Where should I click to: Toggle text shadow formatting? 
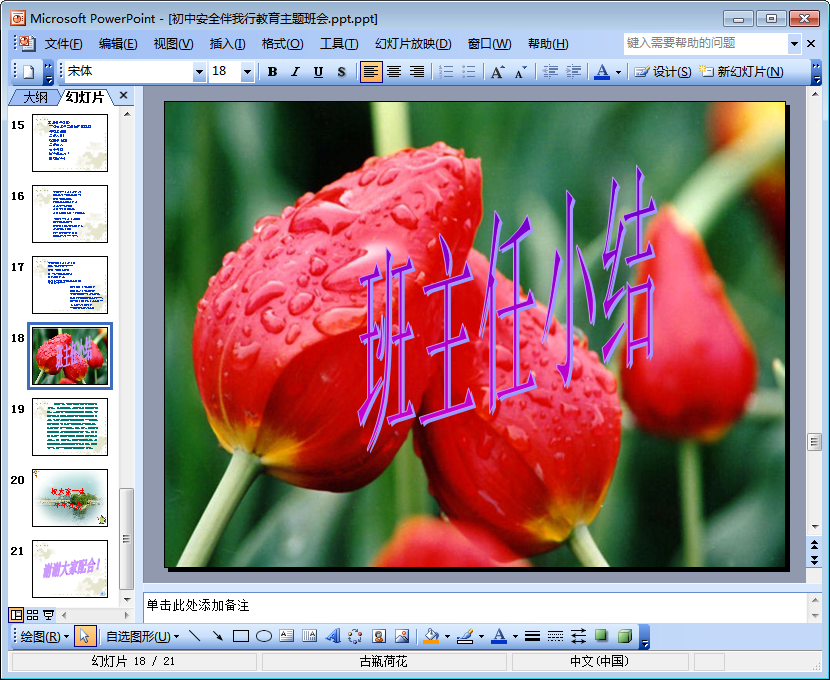click(x=341, y=71)
